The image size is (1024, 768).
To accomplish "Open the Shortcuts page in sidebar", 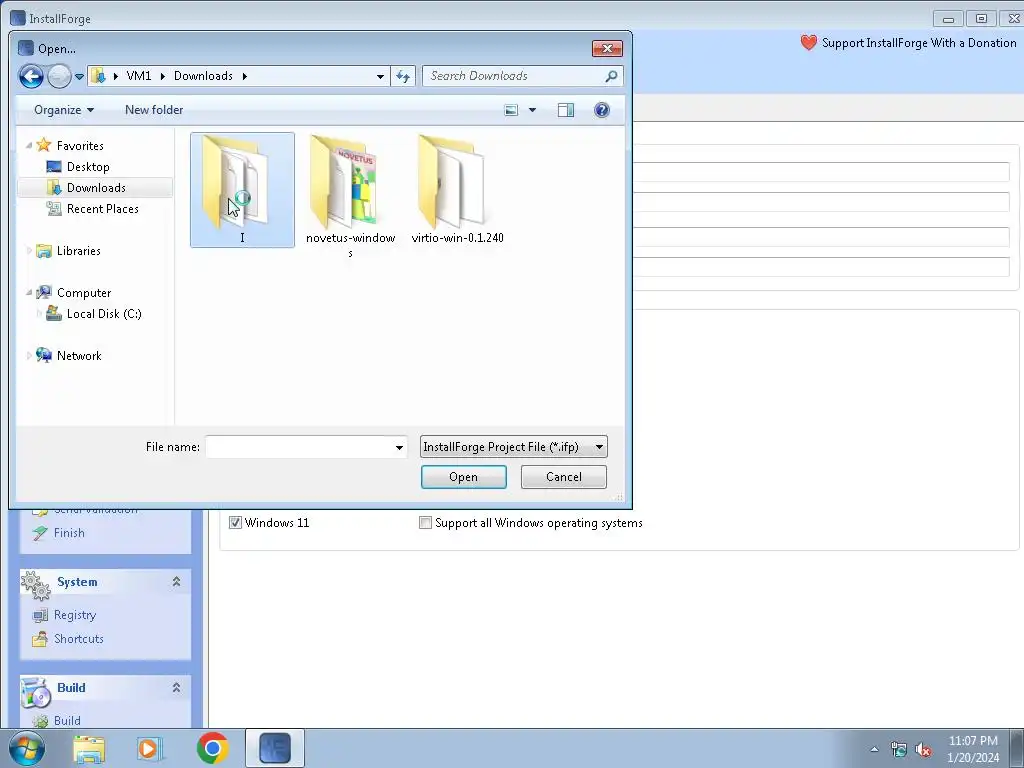I will point(78,639).
